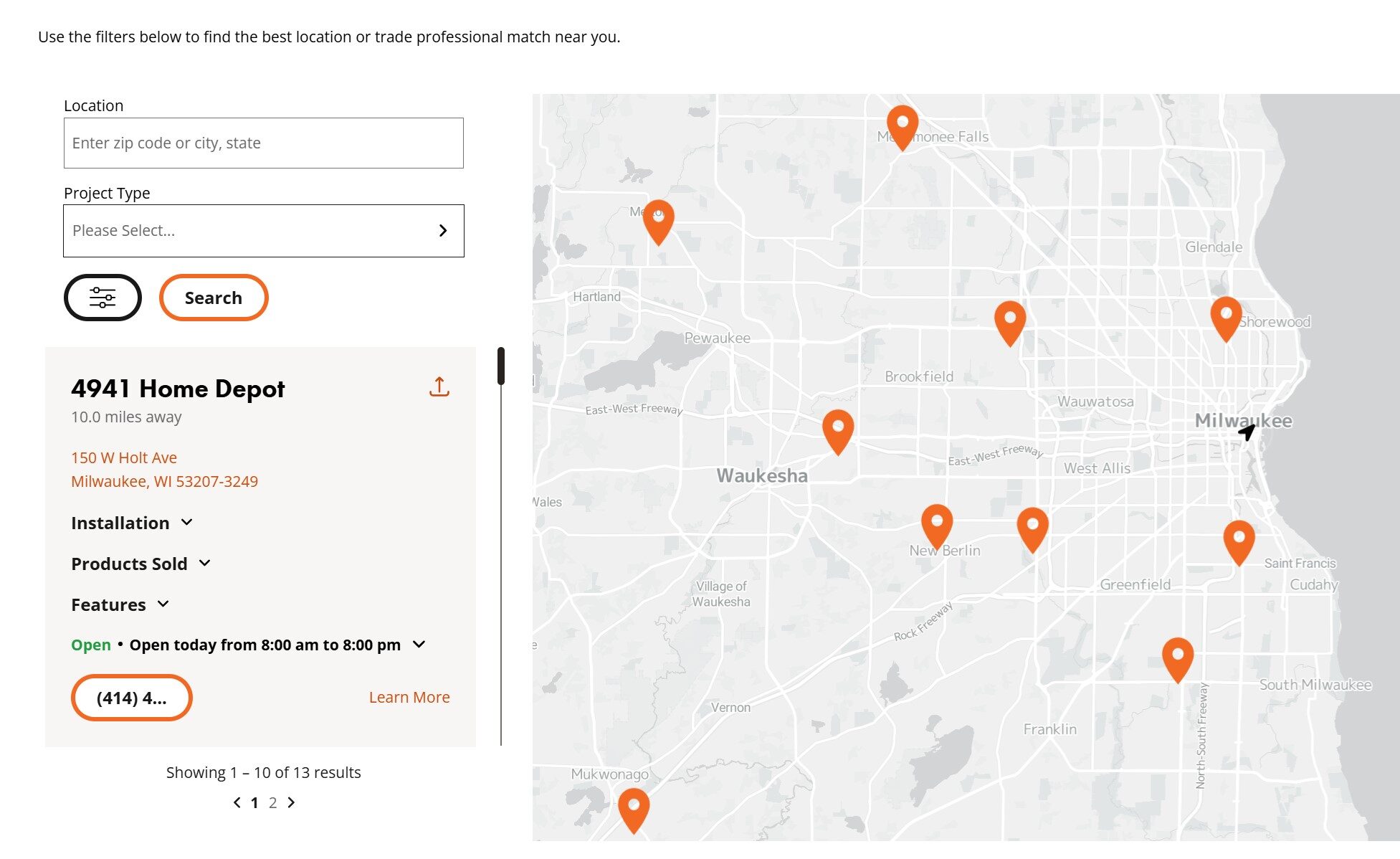Image resolution: width=1400 pixels, height=859 pixels.
Task: Click the Search button
Action: 214,298
